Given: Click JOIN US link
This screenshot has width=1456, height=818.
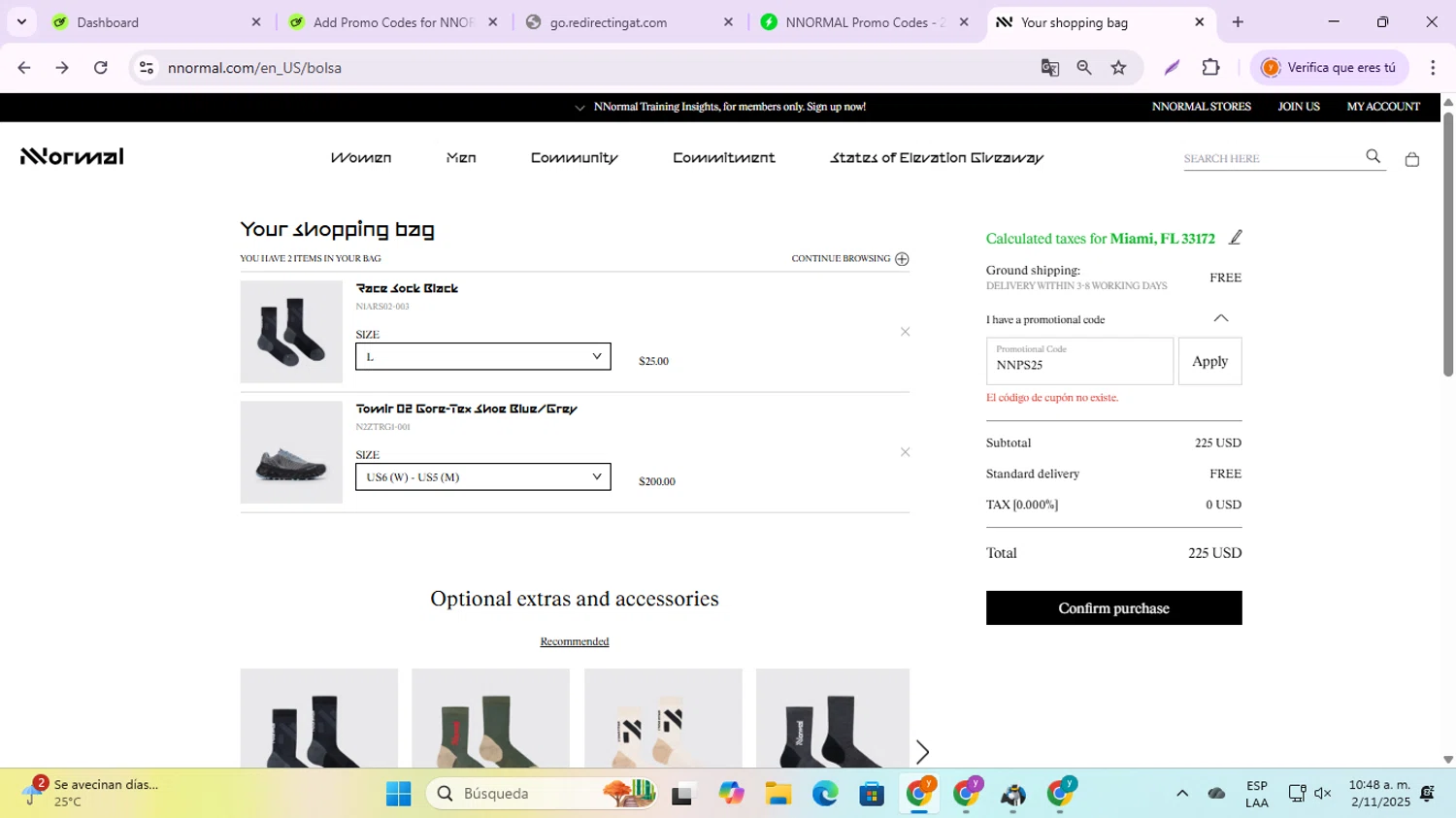Looking at the screenshot, I should pyautogui.click(x=1299, y=107).
